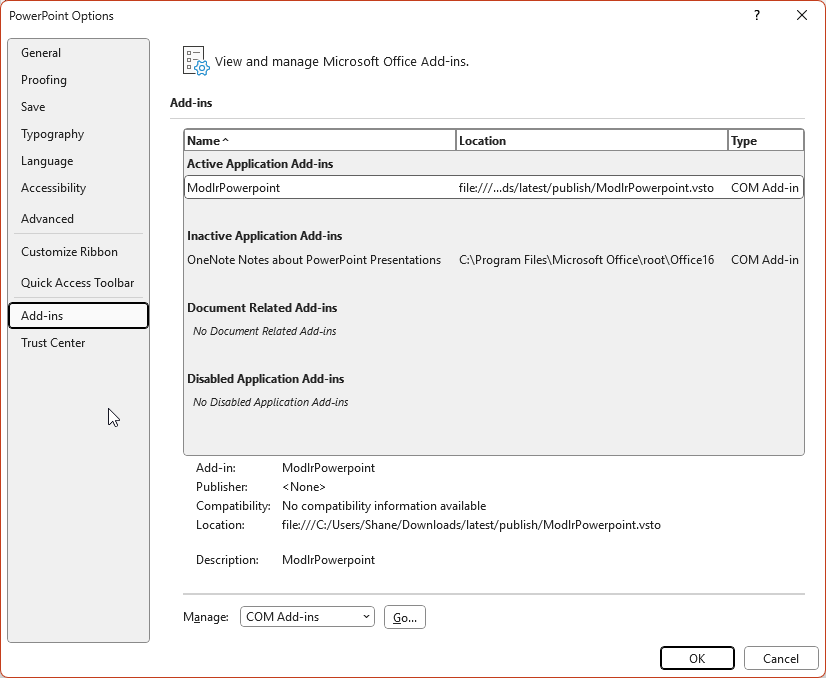Click the OK button
Screen dimensions: 826x678
click(x=697, y=658)
